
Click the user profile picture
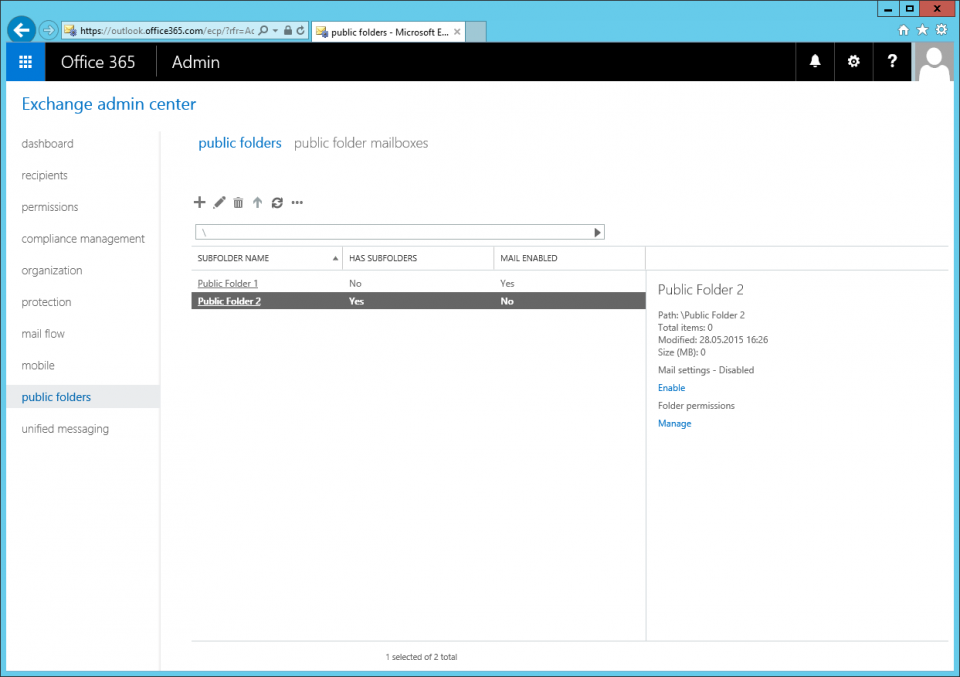[933, 61]
